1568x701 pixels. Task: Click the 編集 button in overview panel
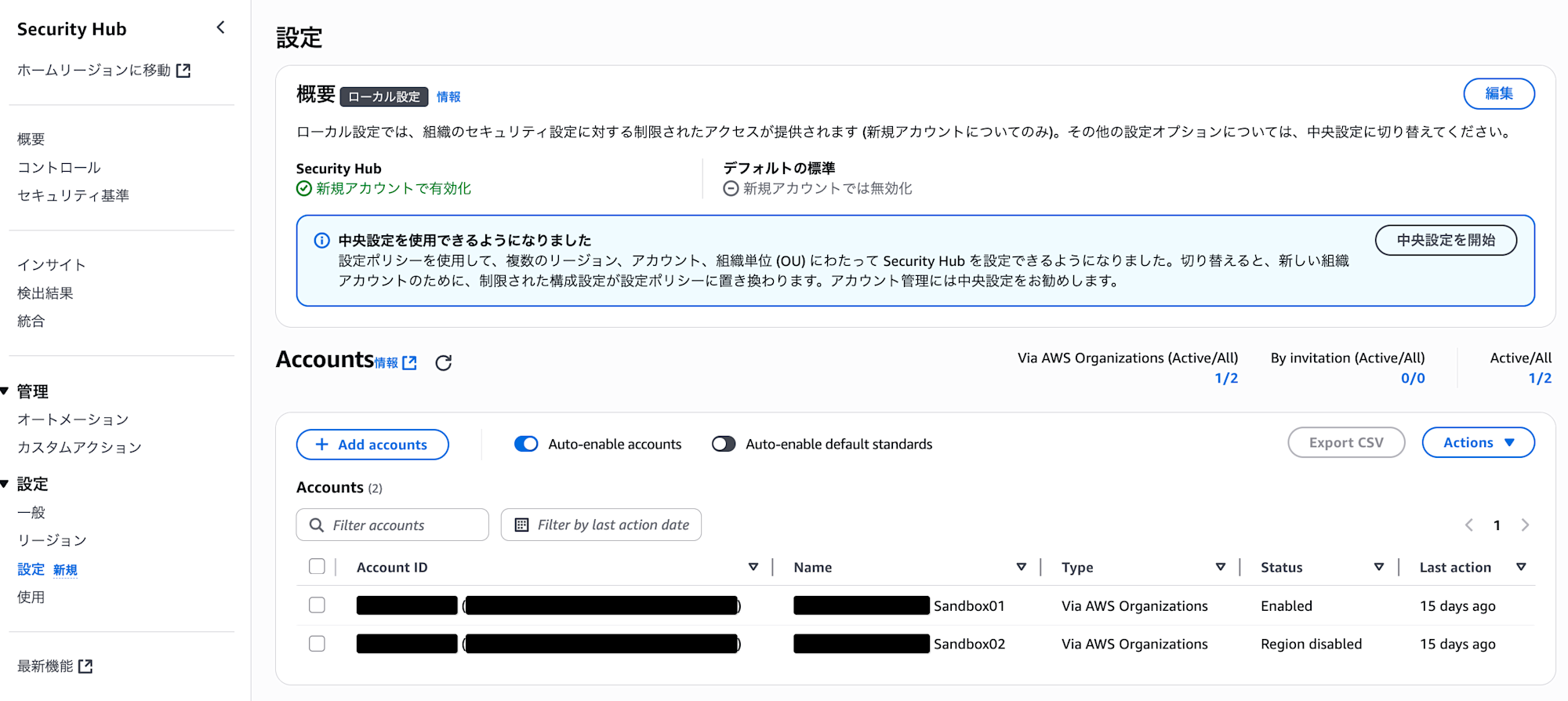(1499, 94)
